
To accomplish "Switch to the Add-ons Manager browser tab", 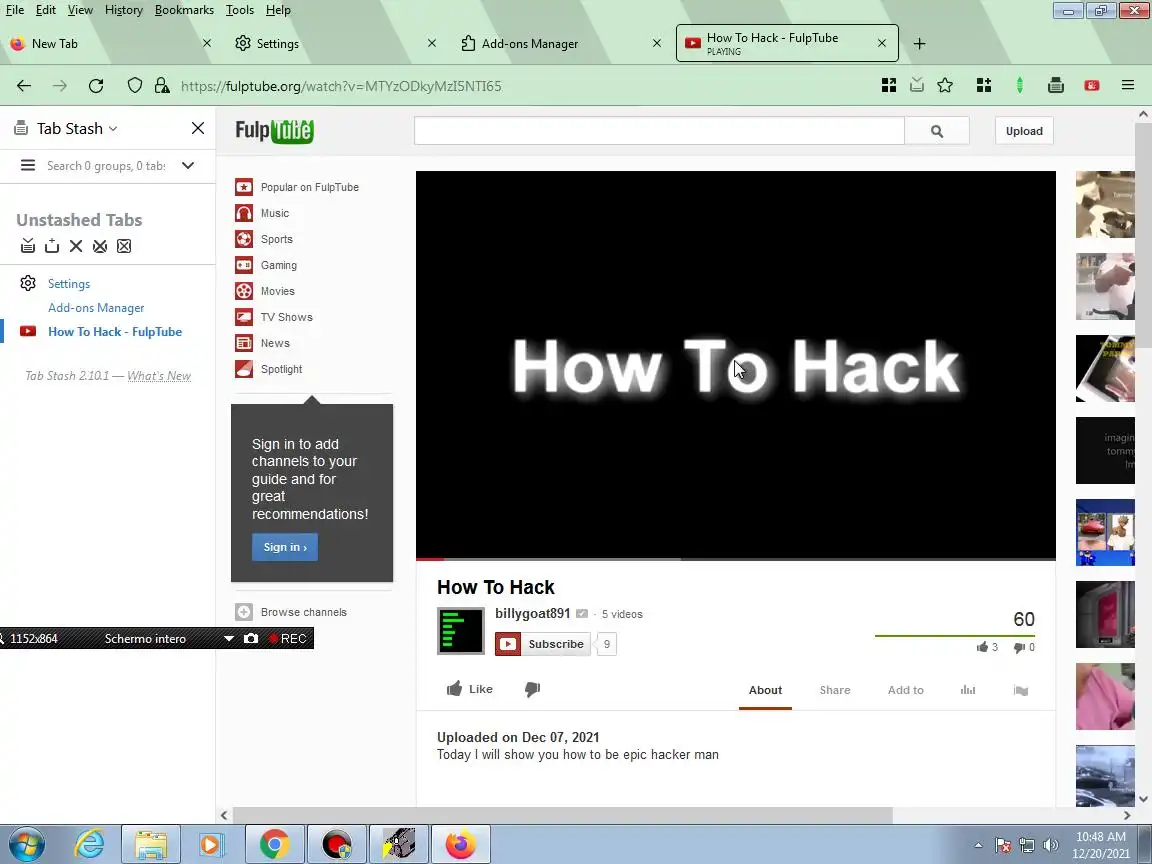I will pos(560,43).
